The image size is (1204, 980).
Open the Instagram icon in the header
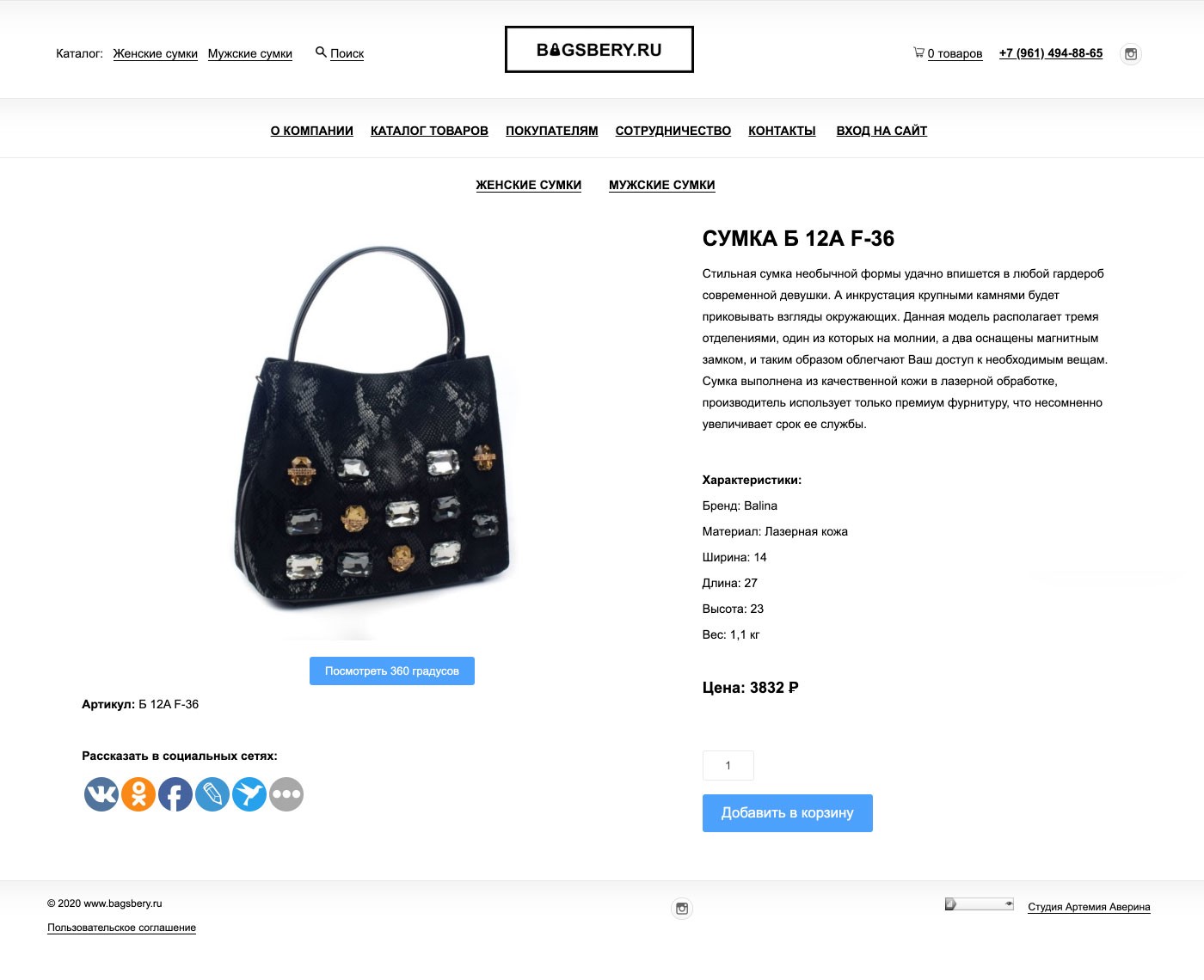tap(1131, 54)
